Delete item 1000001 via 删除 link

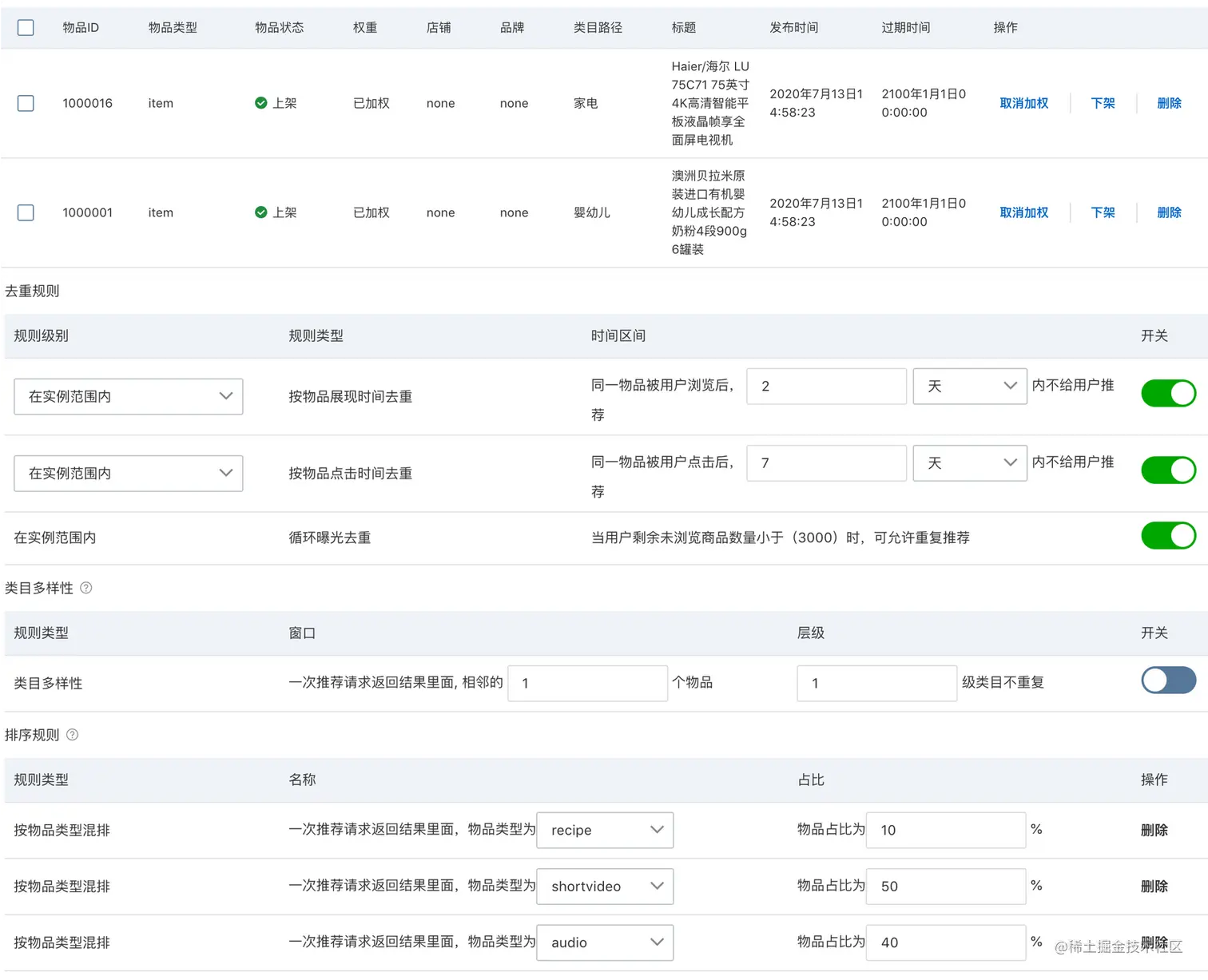(1169, 212)
